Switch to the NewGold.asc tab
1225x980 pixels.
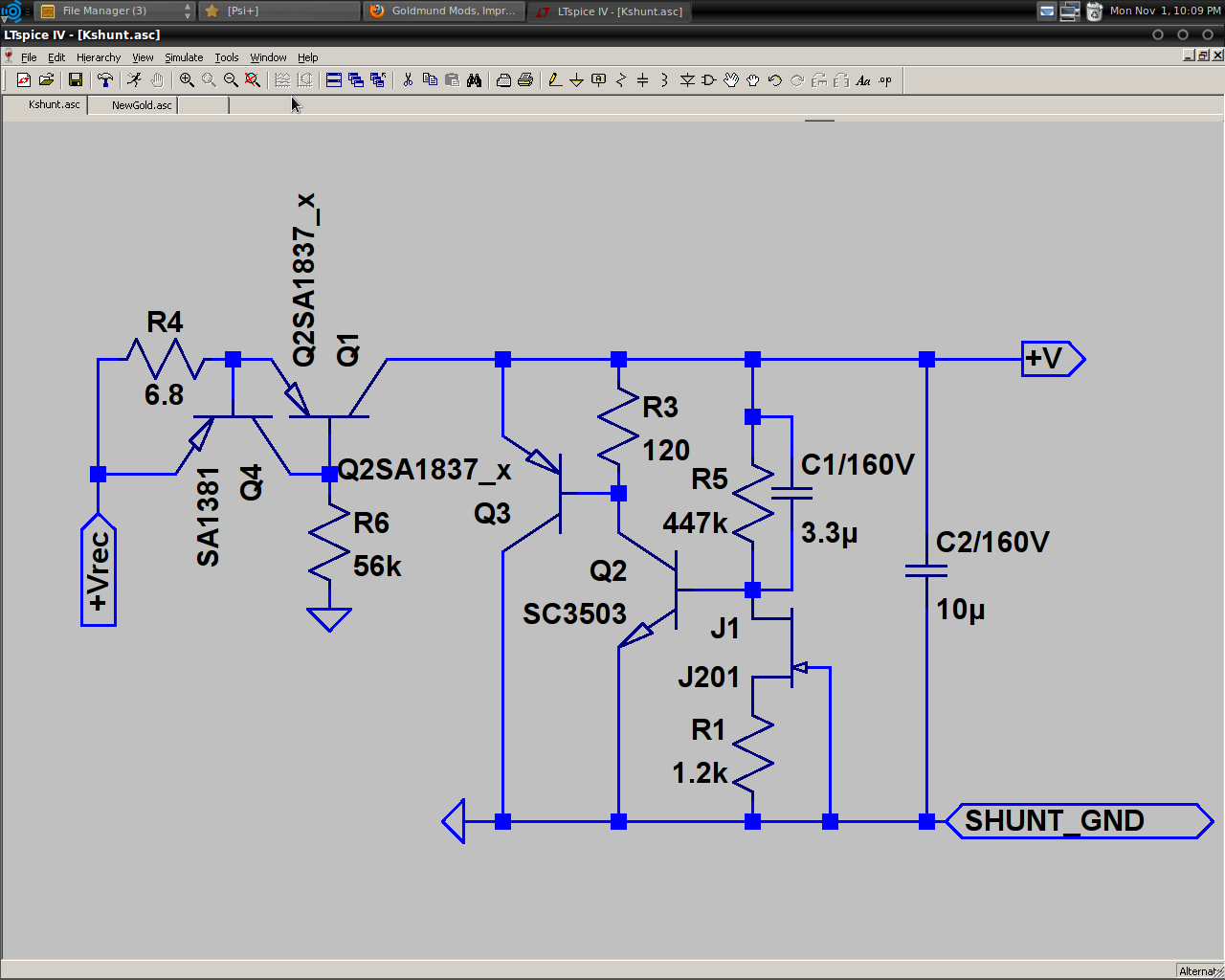(x=142, y=105)
